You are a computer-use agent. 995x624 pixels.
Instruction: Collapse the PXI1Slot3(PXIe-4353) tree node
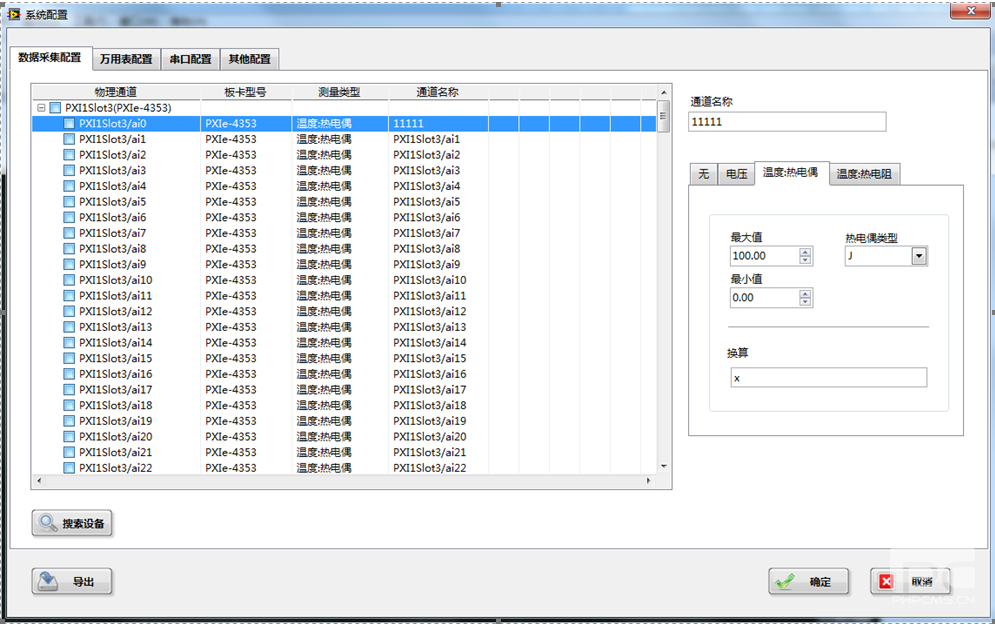pos(41,108)
